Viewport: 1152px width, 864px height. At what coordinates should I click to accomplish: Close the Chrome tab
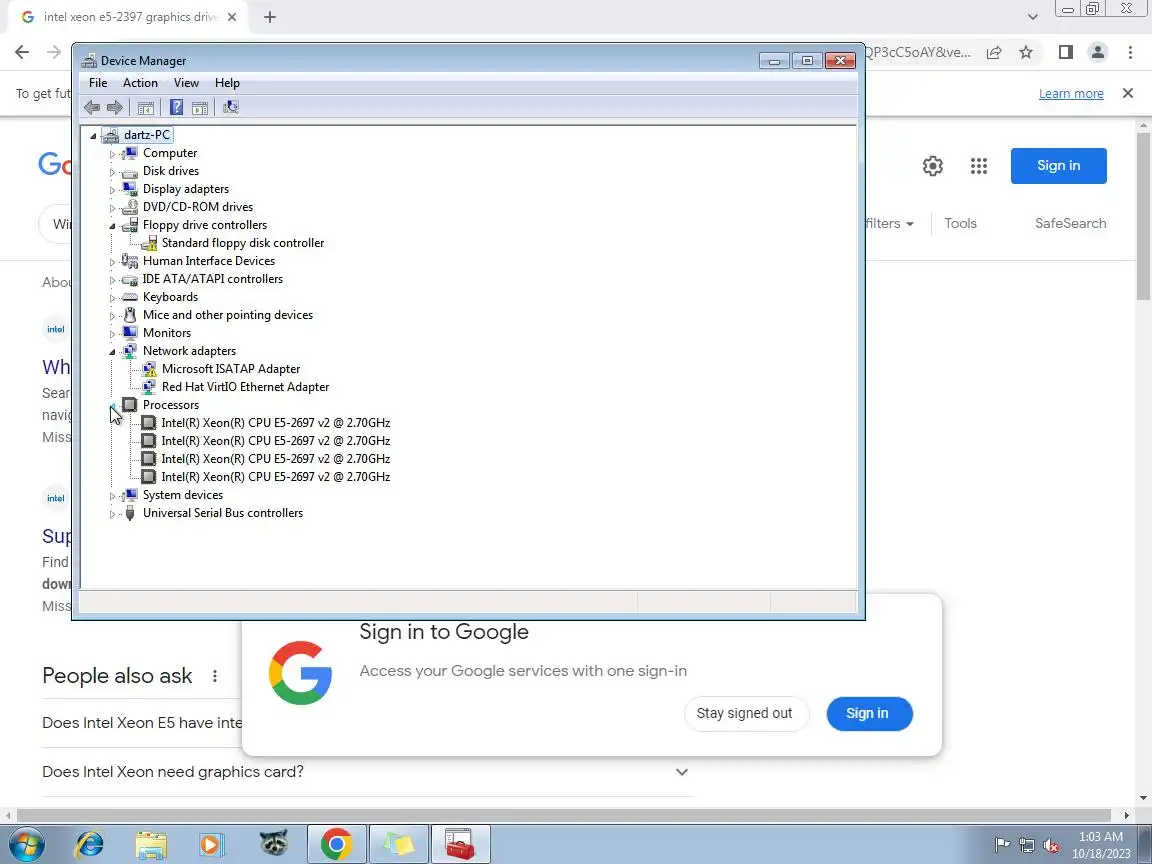(232, 17)
